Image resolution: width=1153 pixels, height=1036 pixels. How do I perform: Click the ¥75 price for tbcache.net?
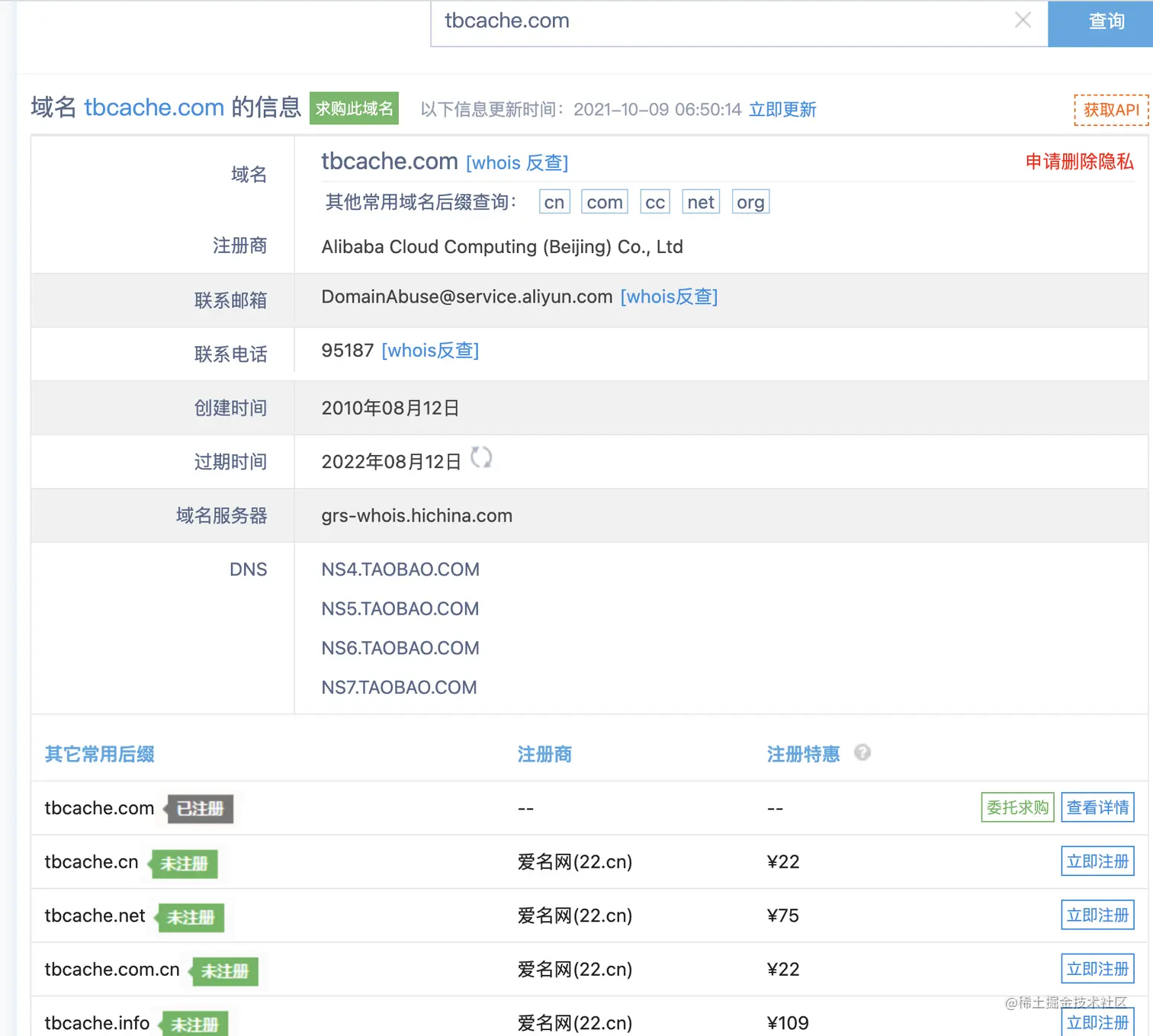point(783,916)
